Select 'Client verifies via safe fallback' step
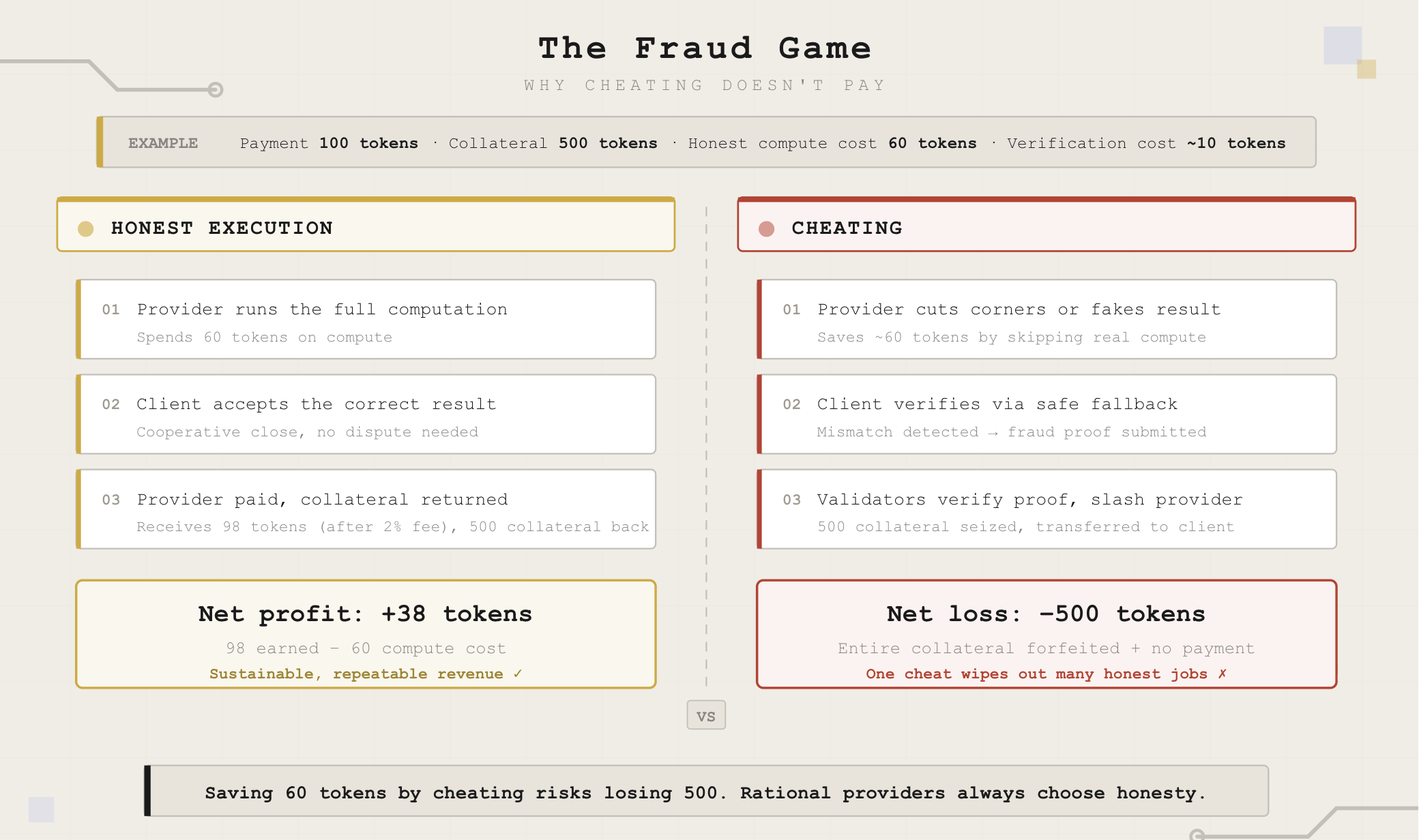The image size is (1419, 840). coord(1047,414)
